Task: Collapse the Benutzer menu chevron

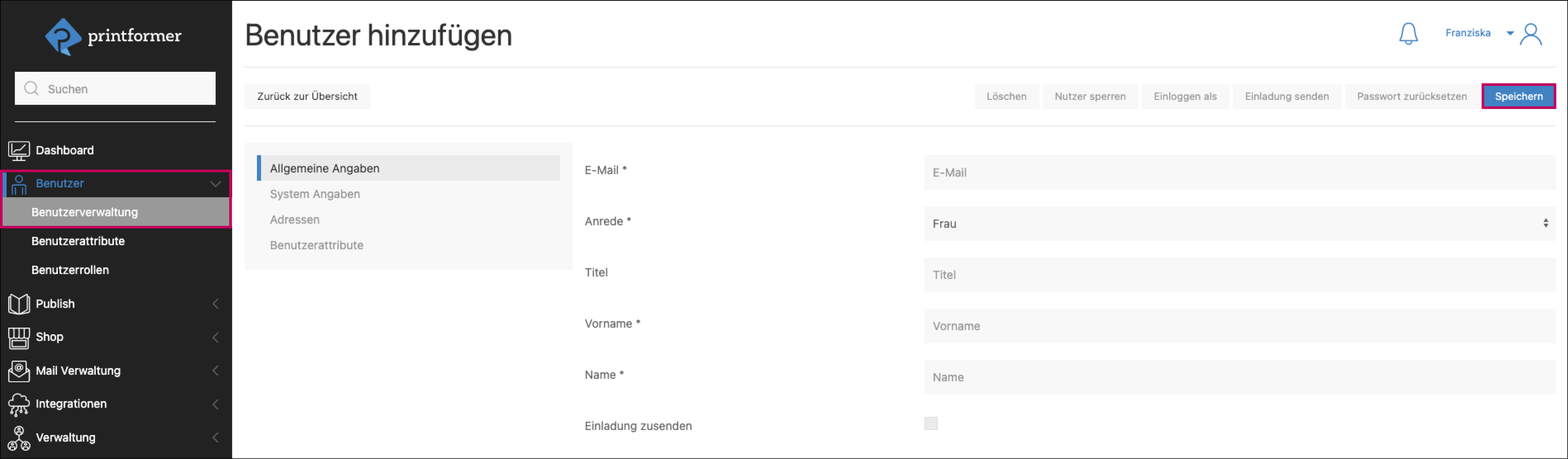Action: tap(215, 184)
